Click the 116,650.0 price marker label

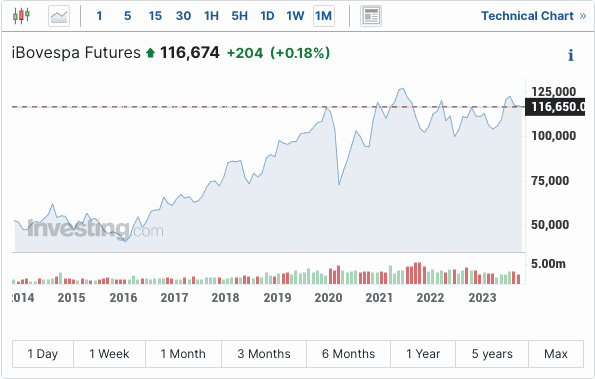[x=556, y=107]
